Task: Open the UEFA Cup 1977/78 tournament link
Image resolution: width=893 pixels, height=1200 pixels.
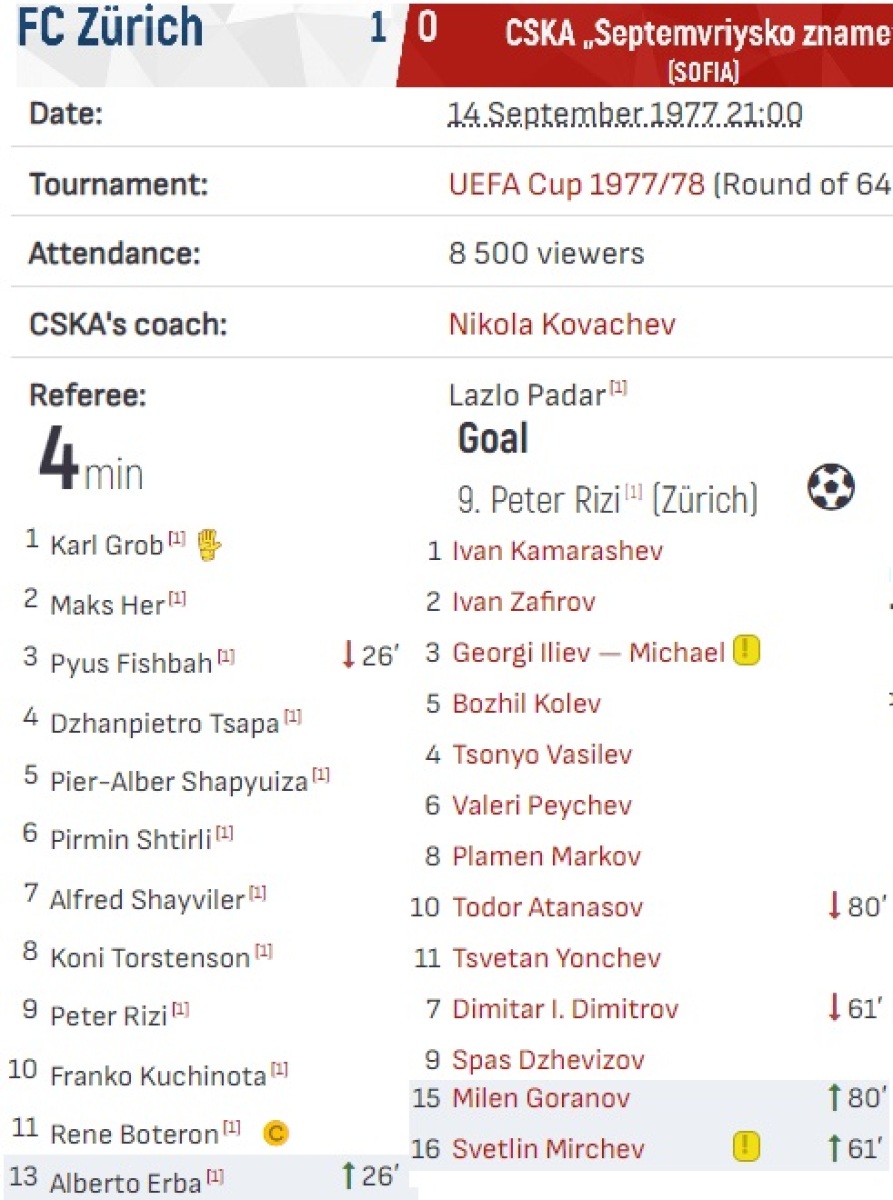Action: pos(577,184)
